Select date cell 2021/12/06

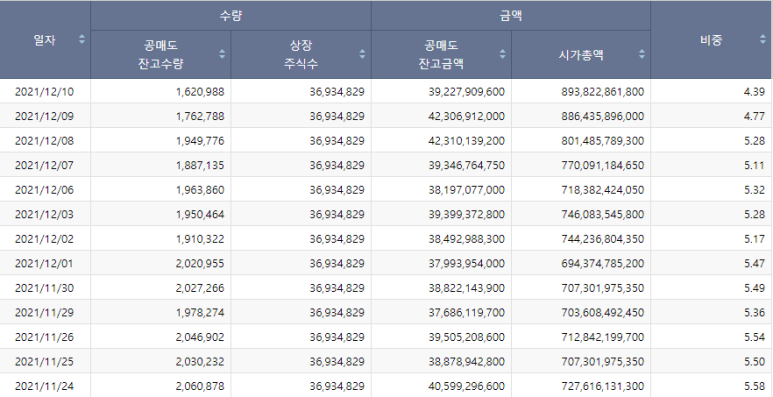pyautogui.click(x=44, y=190)
